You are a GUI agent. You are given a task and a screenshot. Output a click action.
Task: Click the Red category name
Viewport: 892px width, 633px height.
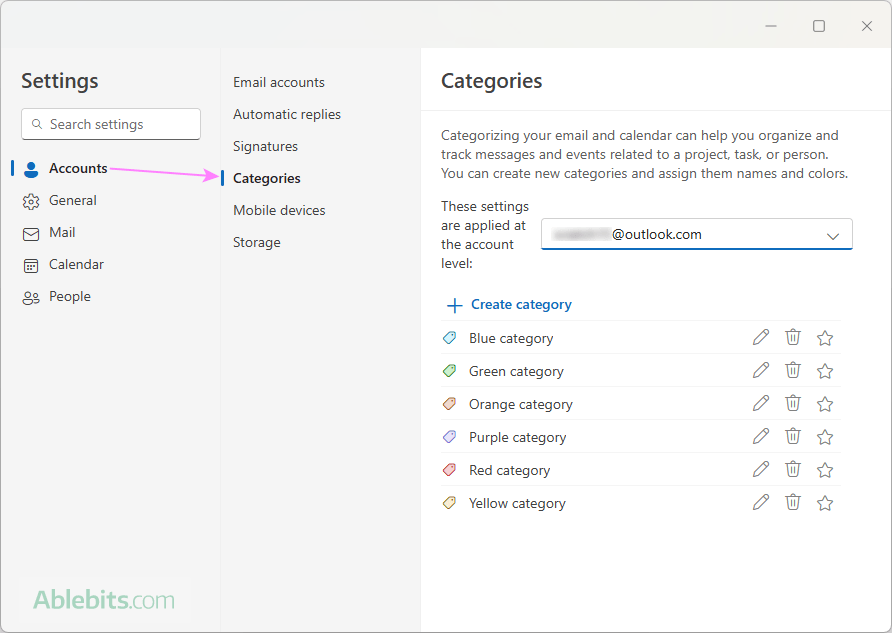click(x=509, y=470)
